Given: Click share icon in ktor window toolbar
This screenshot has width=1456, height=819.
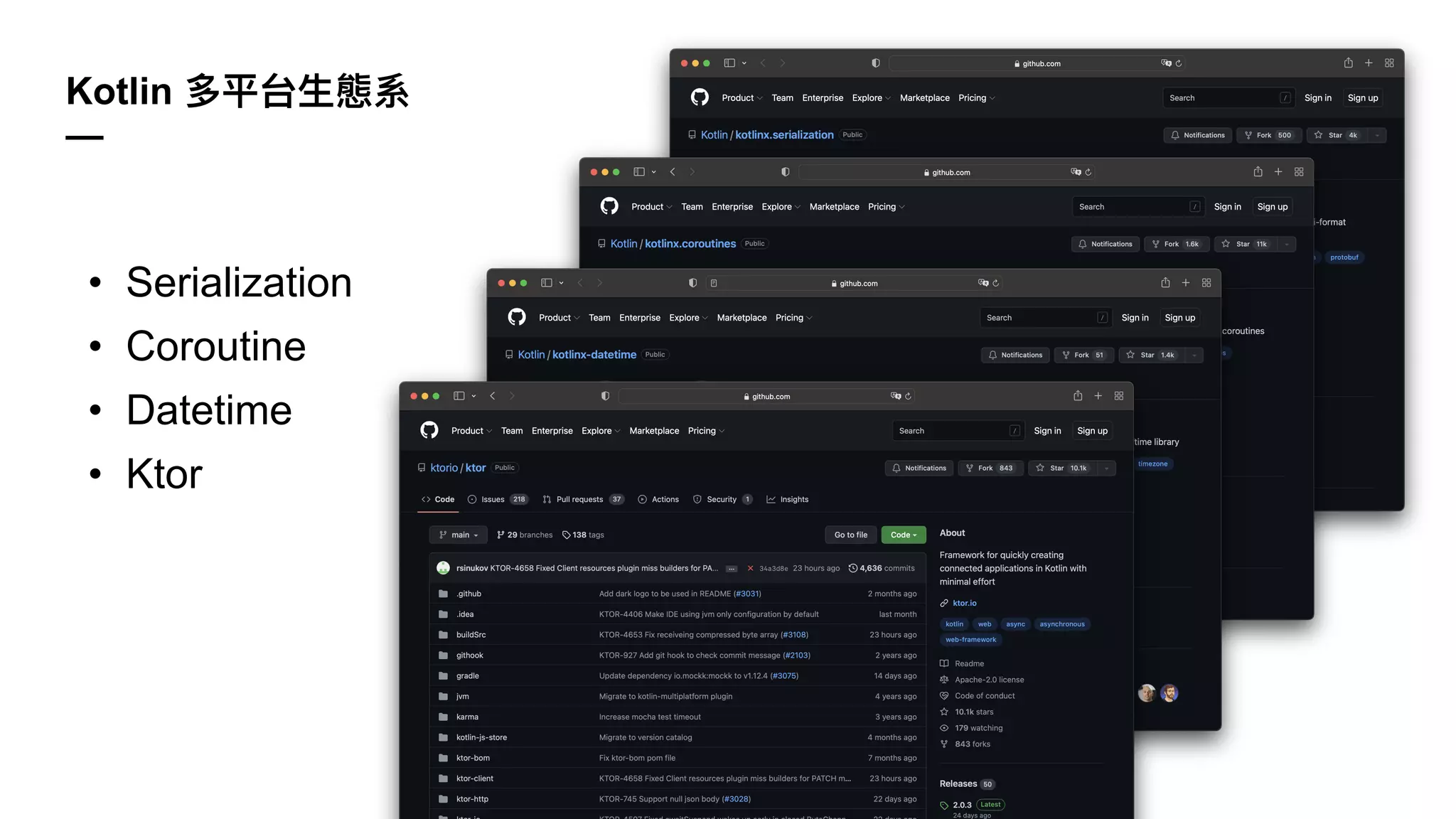Looking at the screenshot, I should click(1078, 395).
